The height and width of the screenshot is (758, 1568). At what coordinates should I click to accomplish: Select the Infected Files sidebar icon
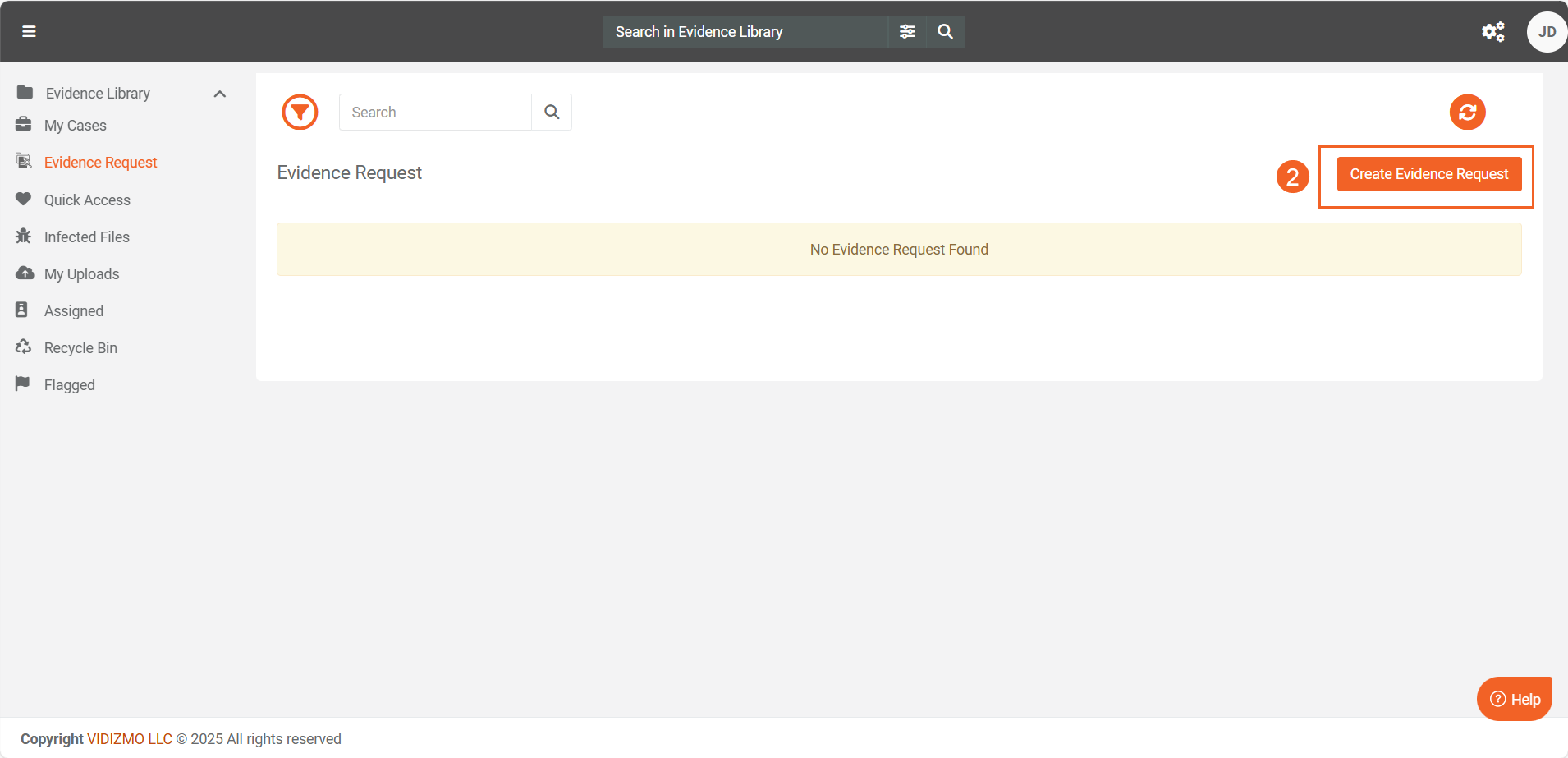25,237
